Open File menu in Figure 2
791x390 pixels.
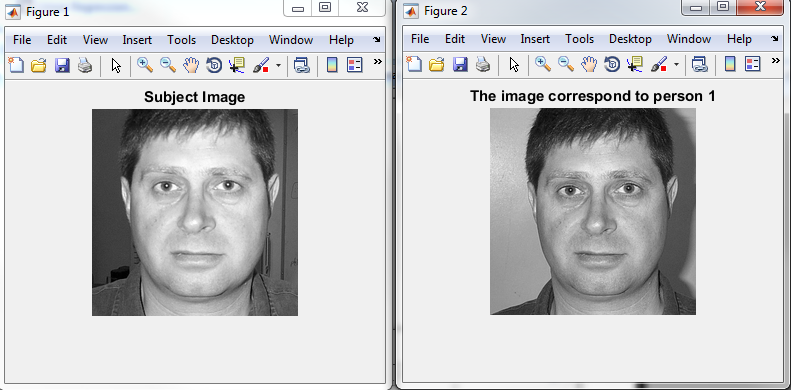pyautogui.click(x=420, y=39)
